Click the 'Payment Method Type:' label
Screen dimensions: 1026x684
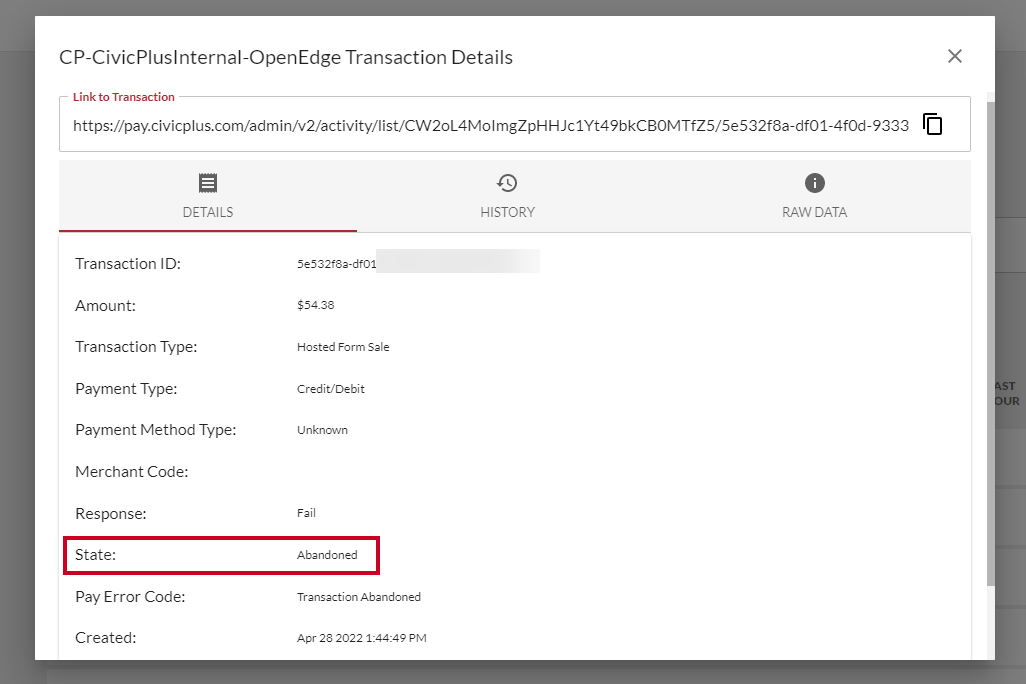click(156, 430)
